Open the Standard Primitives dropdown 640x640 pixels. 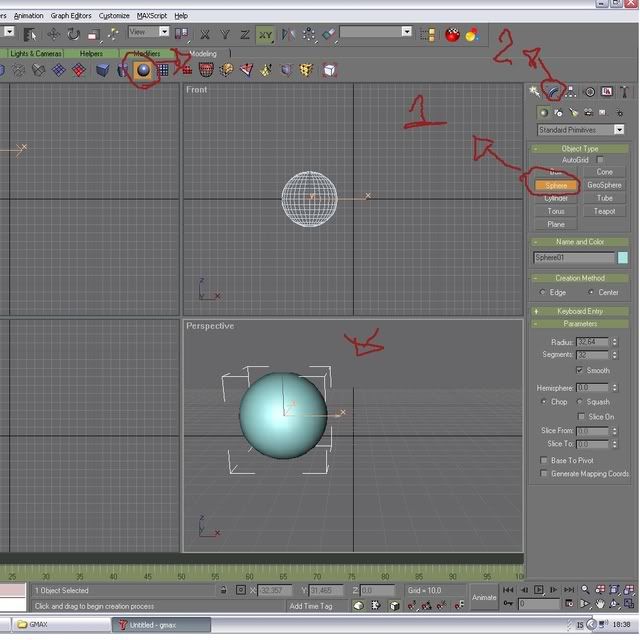pos(580,130)
